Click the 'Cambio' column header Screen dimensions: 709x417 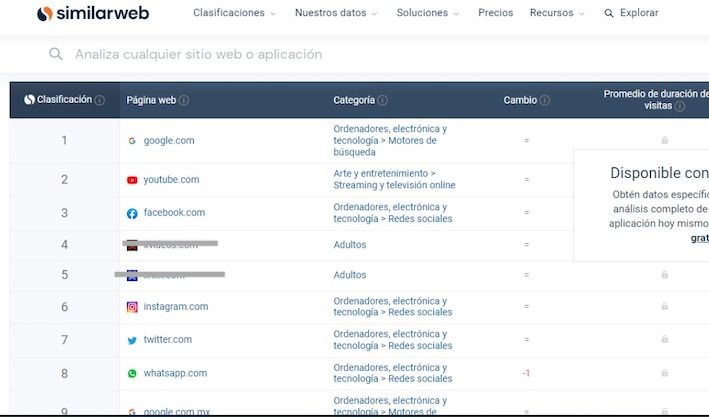[520, 100]
